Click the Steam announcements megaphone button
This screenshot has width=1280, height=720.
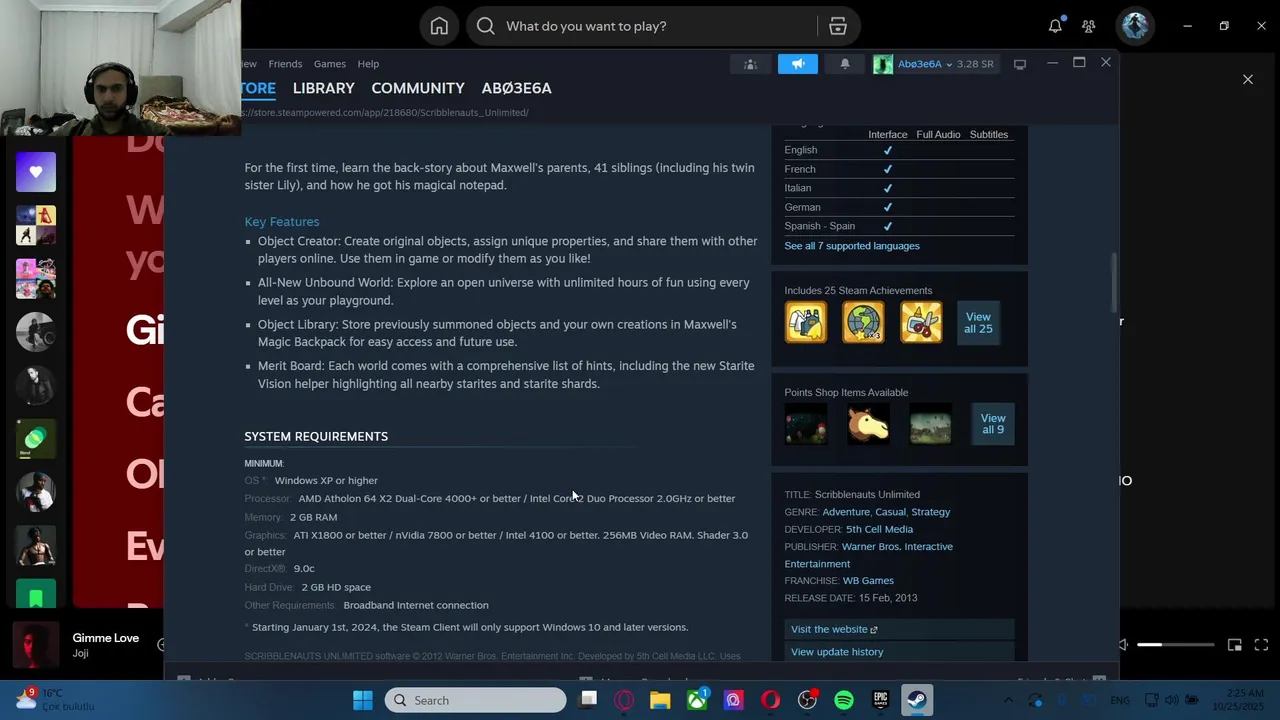tap(798, 64)
